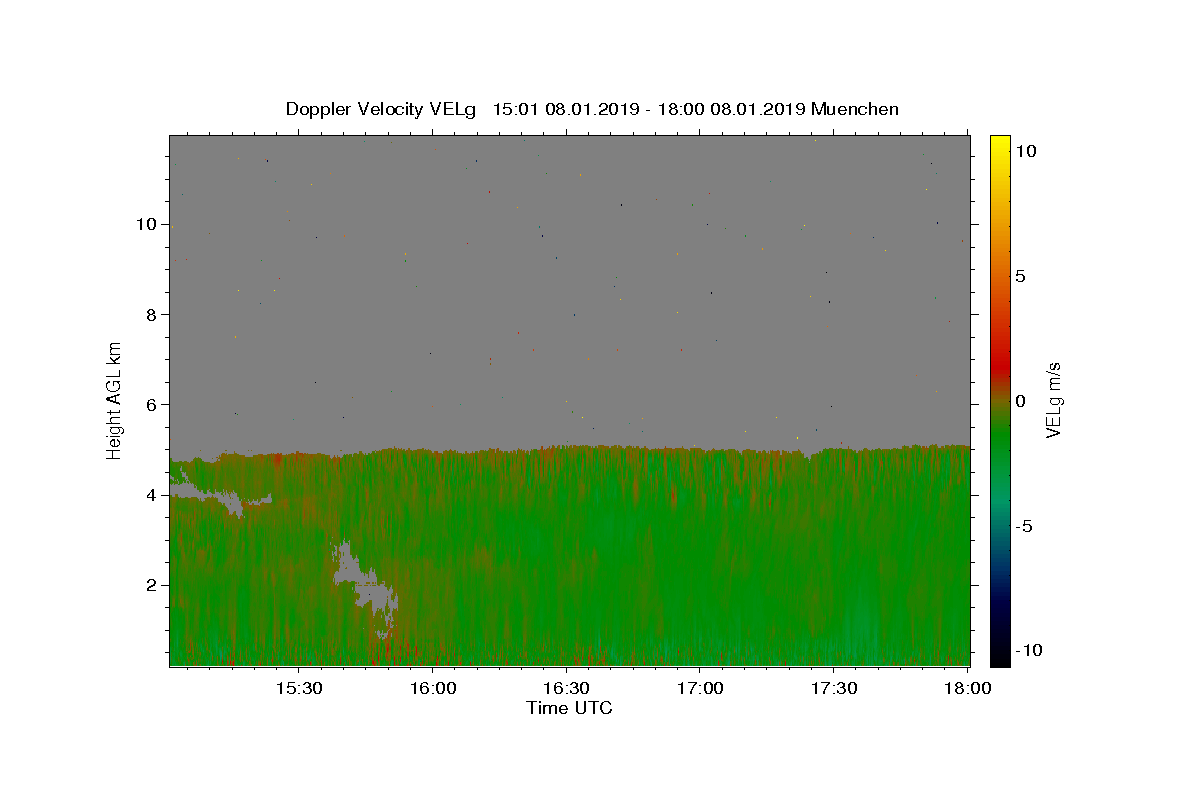Click the 16:00 time tick label
Screen dimensions: 1200x800
click(x=433, y=689)
